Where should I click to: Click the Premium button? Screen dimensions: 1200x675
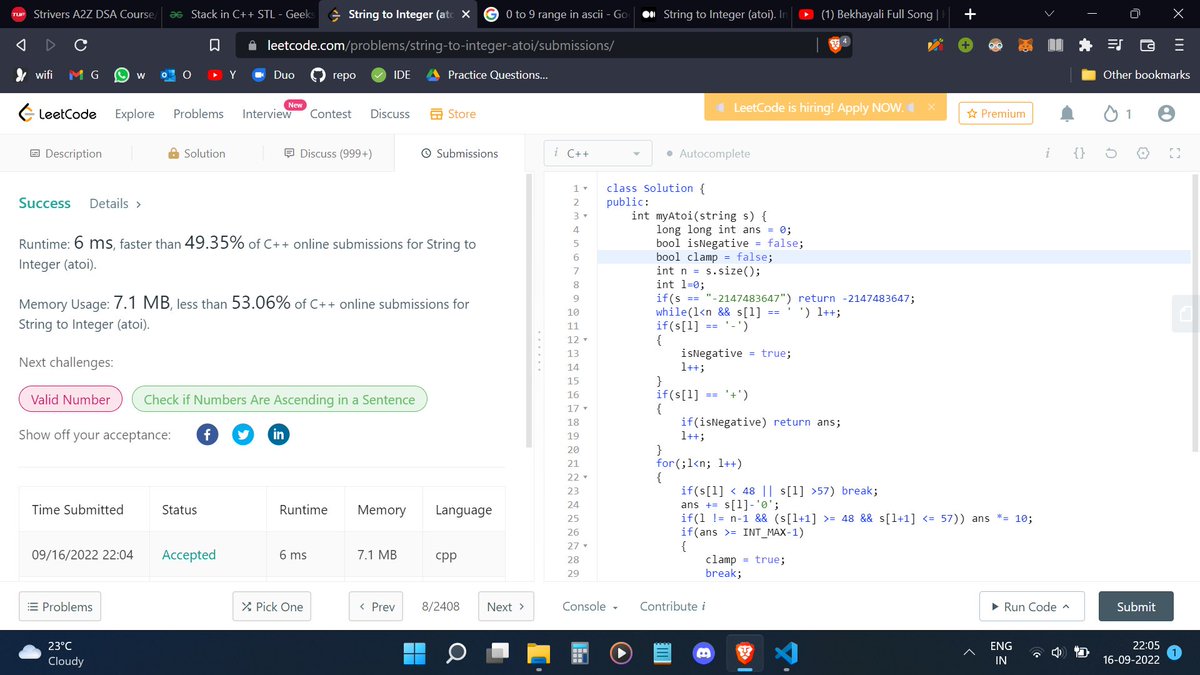click(995, 114)
